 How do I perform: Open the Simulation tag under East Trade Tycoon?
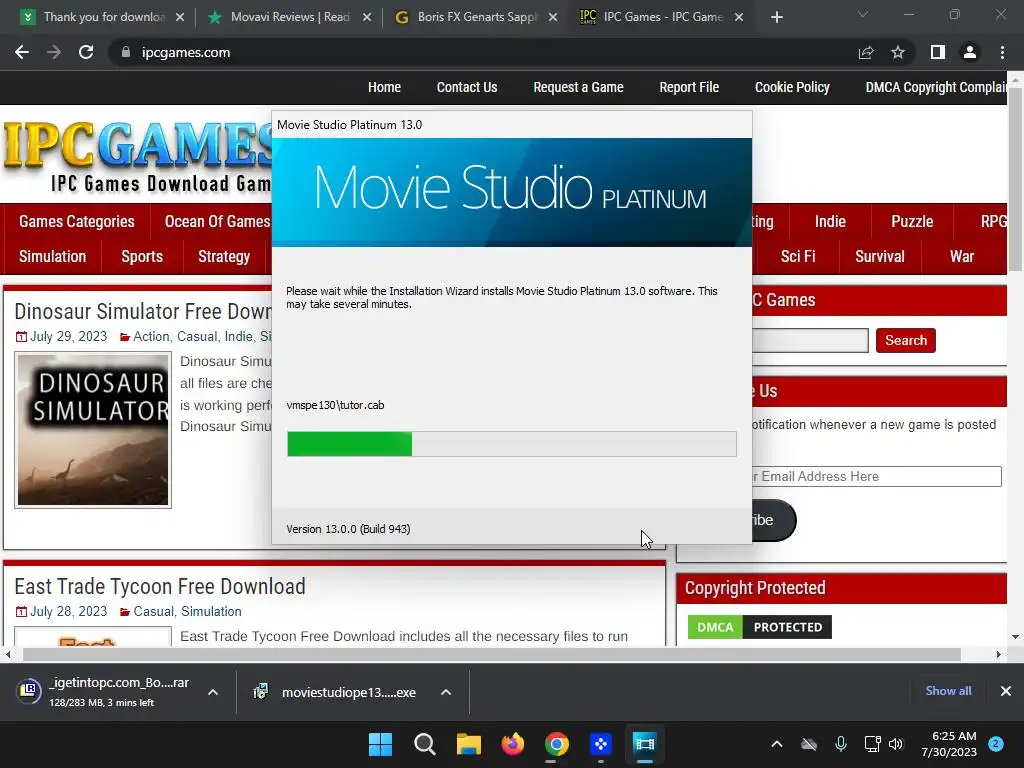[211, 611]
